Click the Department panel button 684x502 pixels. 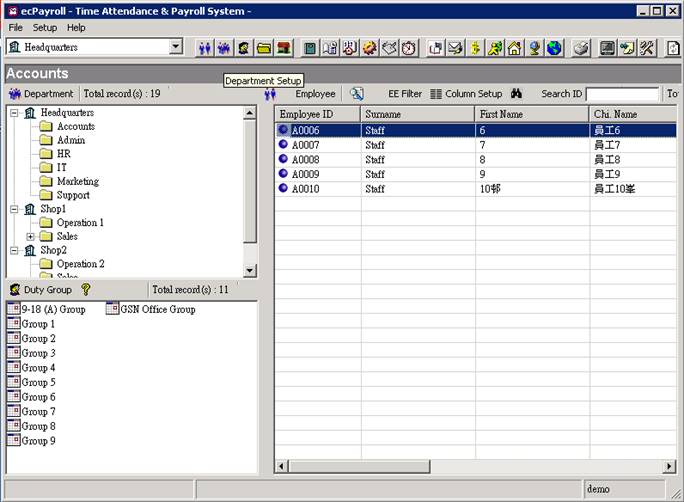[x=41, y=94]
